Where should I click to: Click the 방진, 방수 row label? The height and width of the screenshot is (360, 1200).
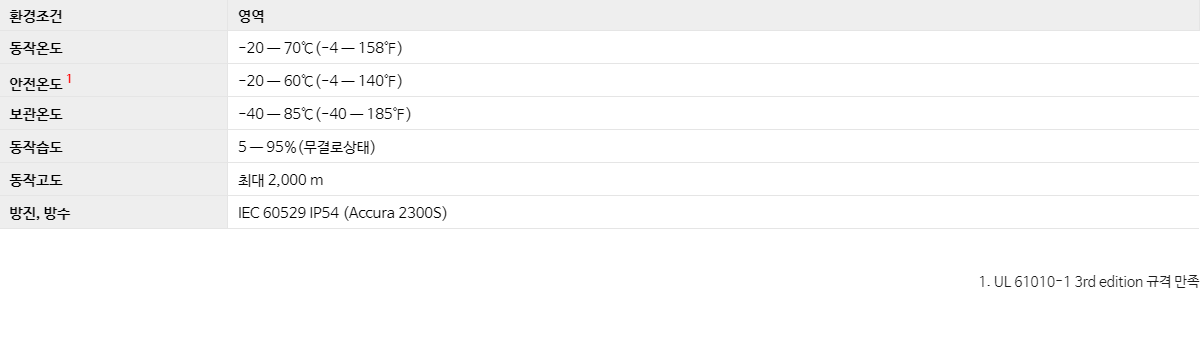[x=40, y=213]
